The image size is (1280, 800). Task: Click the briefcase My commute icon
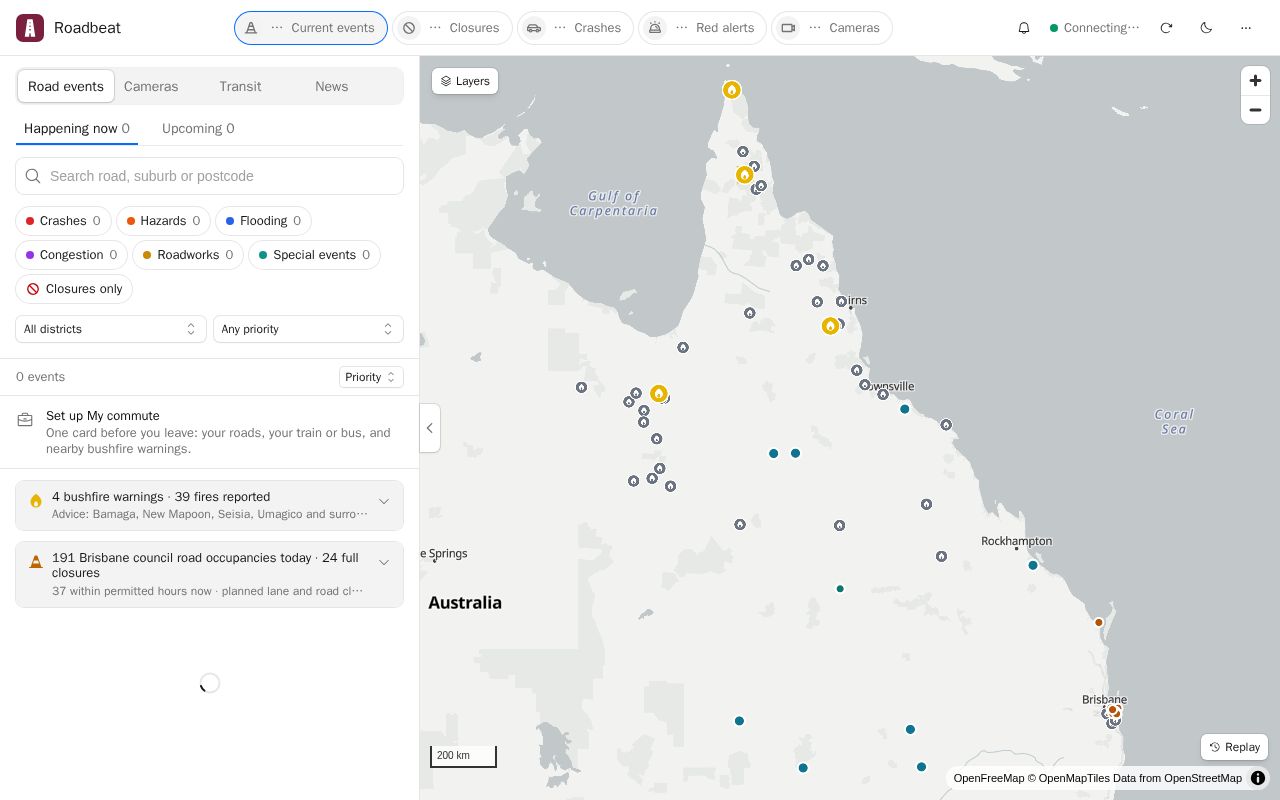[x=26, y=420]
